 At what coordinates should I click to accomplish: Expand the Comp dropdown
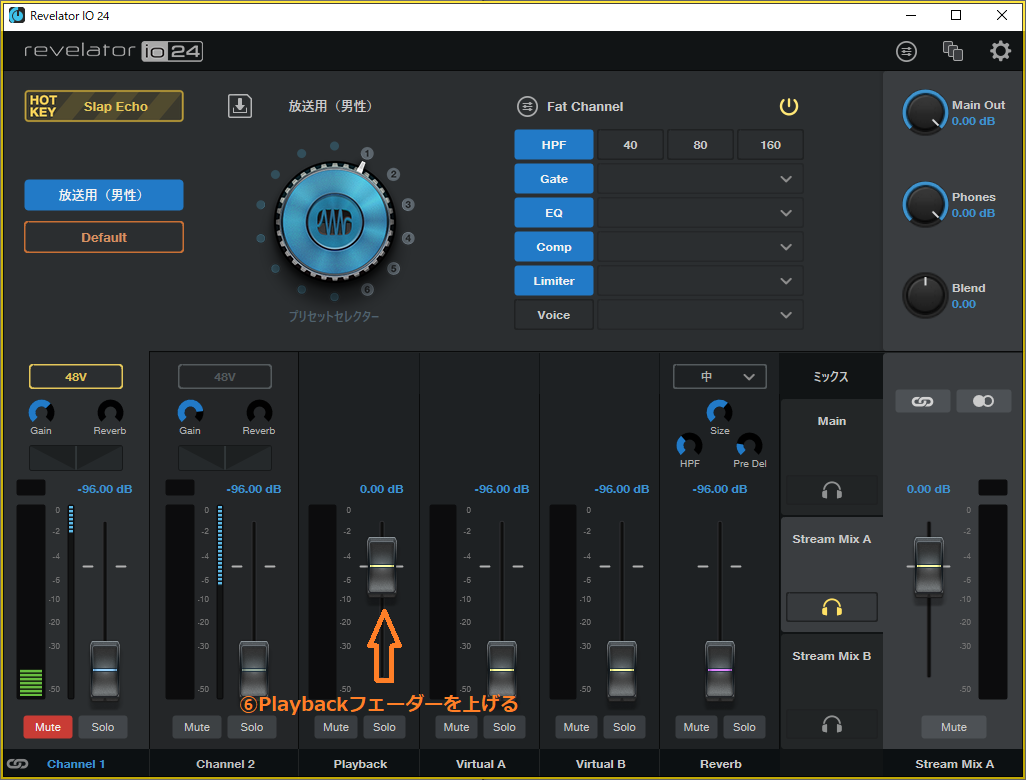pos(700,247)
